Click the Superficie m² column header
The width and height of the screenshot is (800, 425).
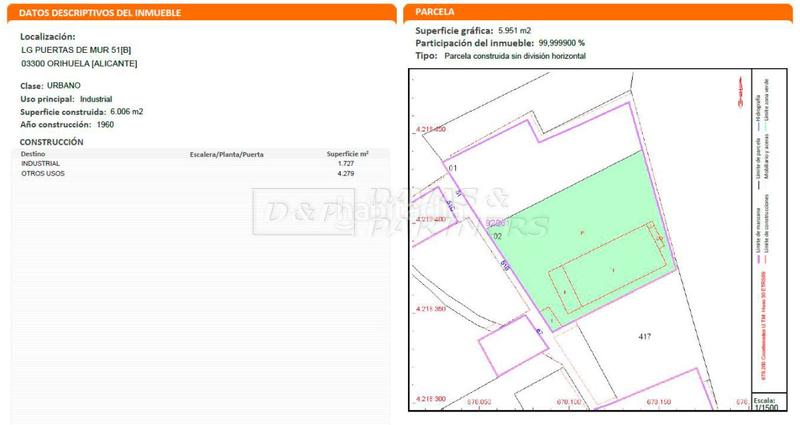pos(348,154)
